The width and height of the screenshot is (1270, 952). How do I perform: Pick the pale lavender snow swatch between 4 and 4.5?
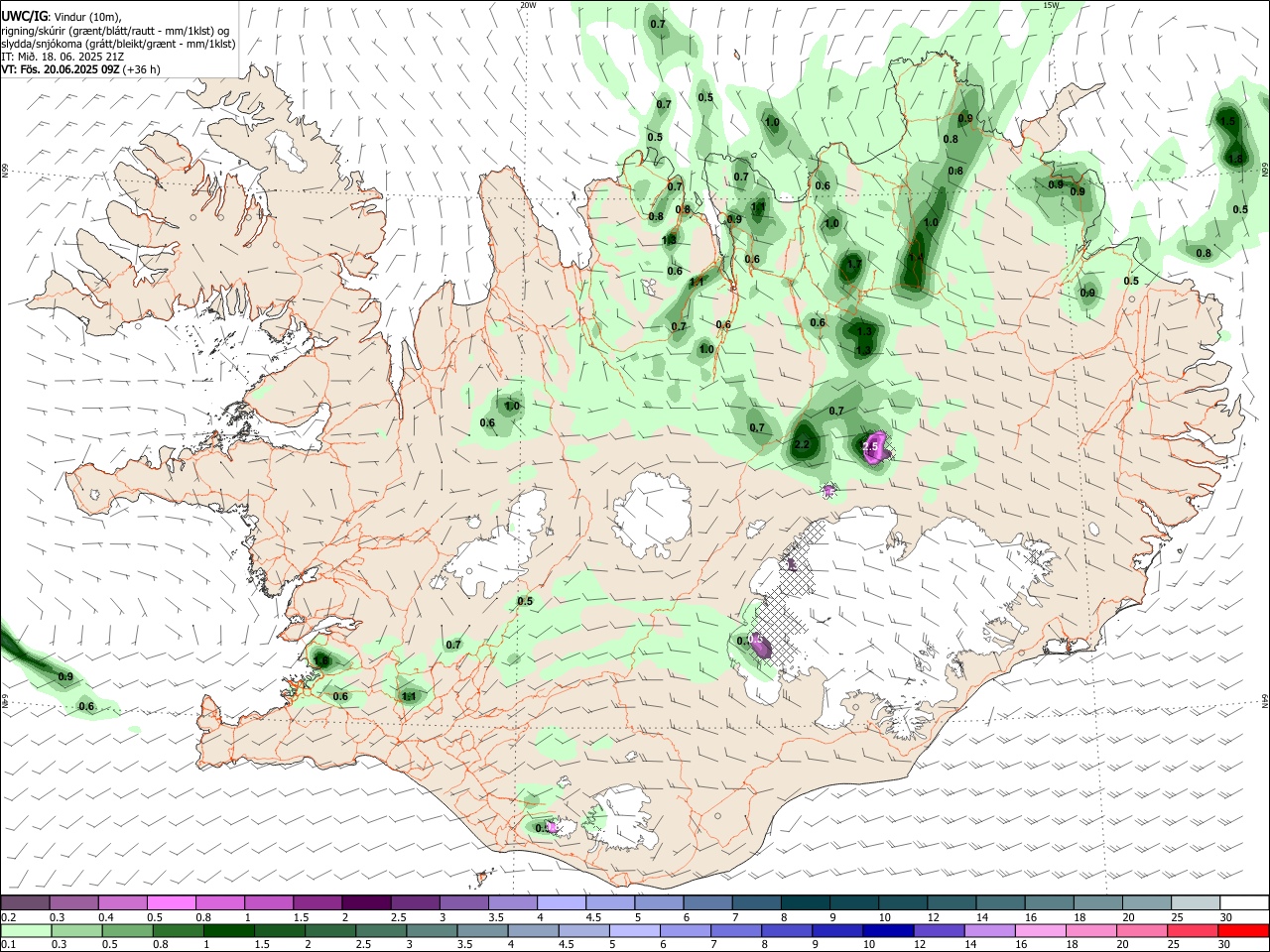(562, 903)
